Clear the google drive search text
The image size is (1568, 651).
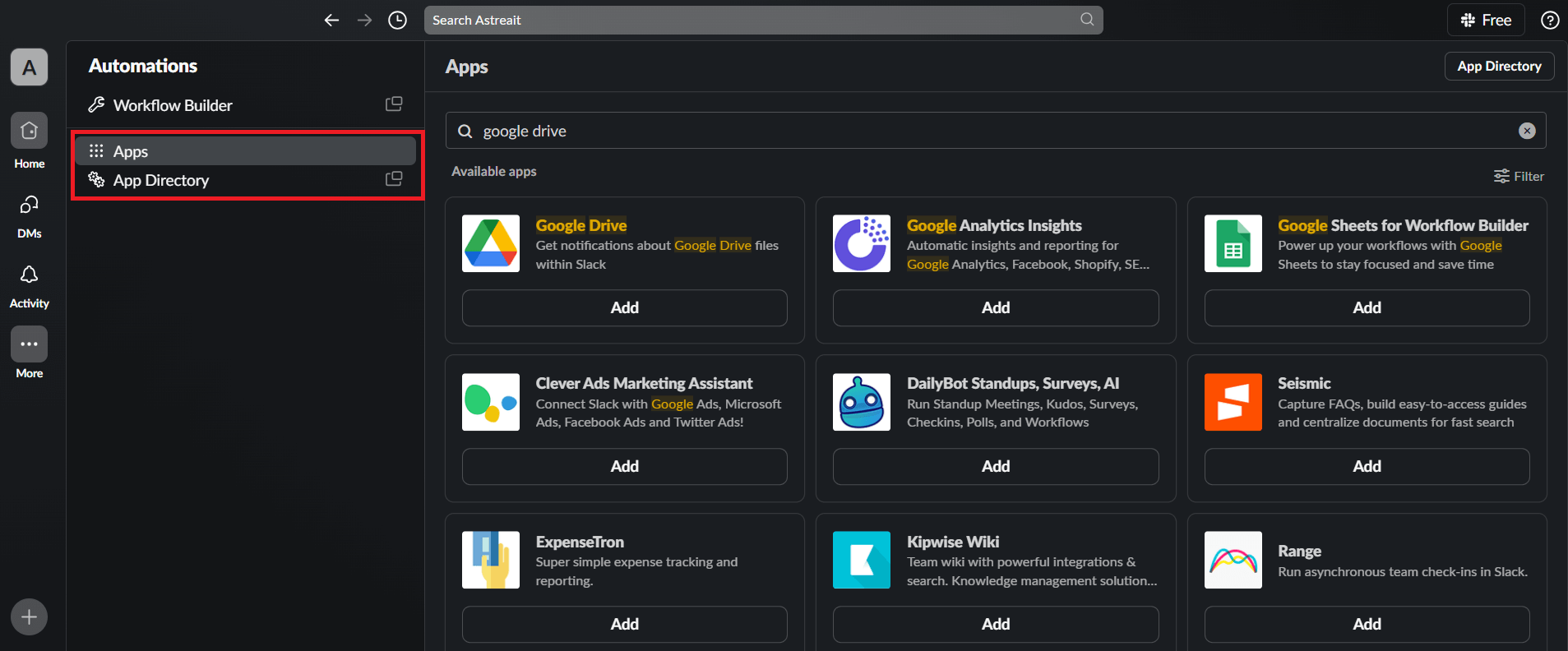point(1526,131)
